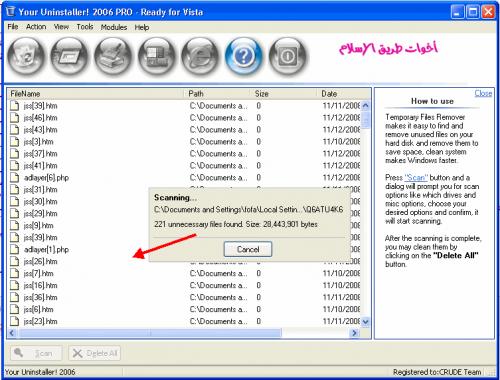Viewport: 500px width, 380px height.
Task: Open the File menu
Action: click(x=13, y=27)
